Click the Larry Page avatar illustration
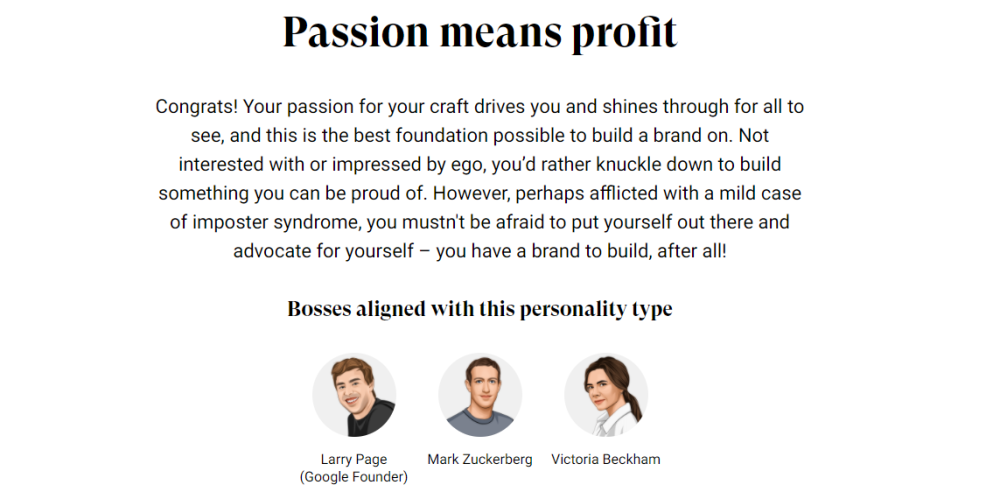1000x499 pixels. (354, 395)
